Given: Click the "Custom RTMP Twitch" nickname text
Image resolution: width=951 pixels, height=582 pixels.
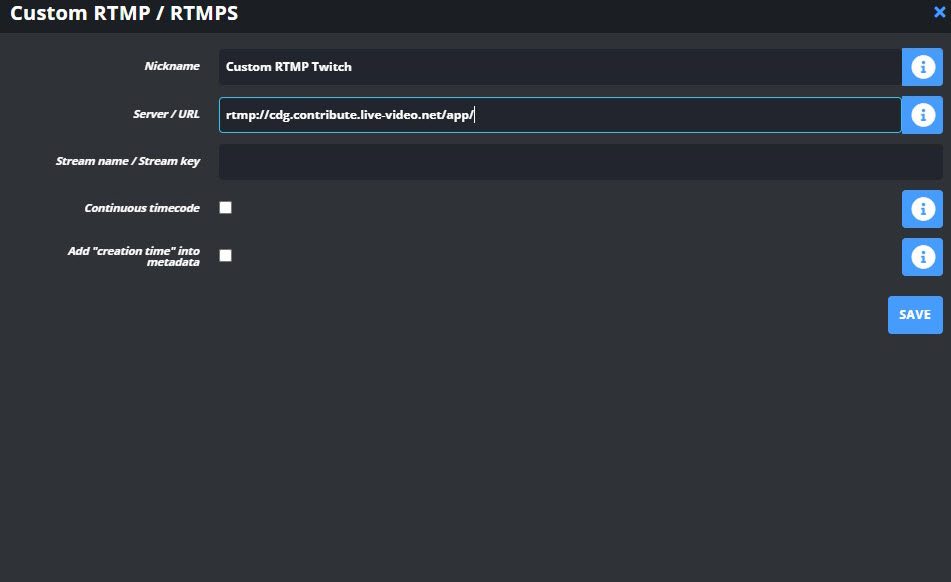Looking at the screenshot, I should 289,67.
